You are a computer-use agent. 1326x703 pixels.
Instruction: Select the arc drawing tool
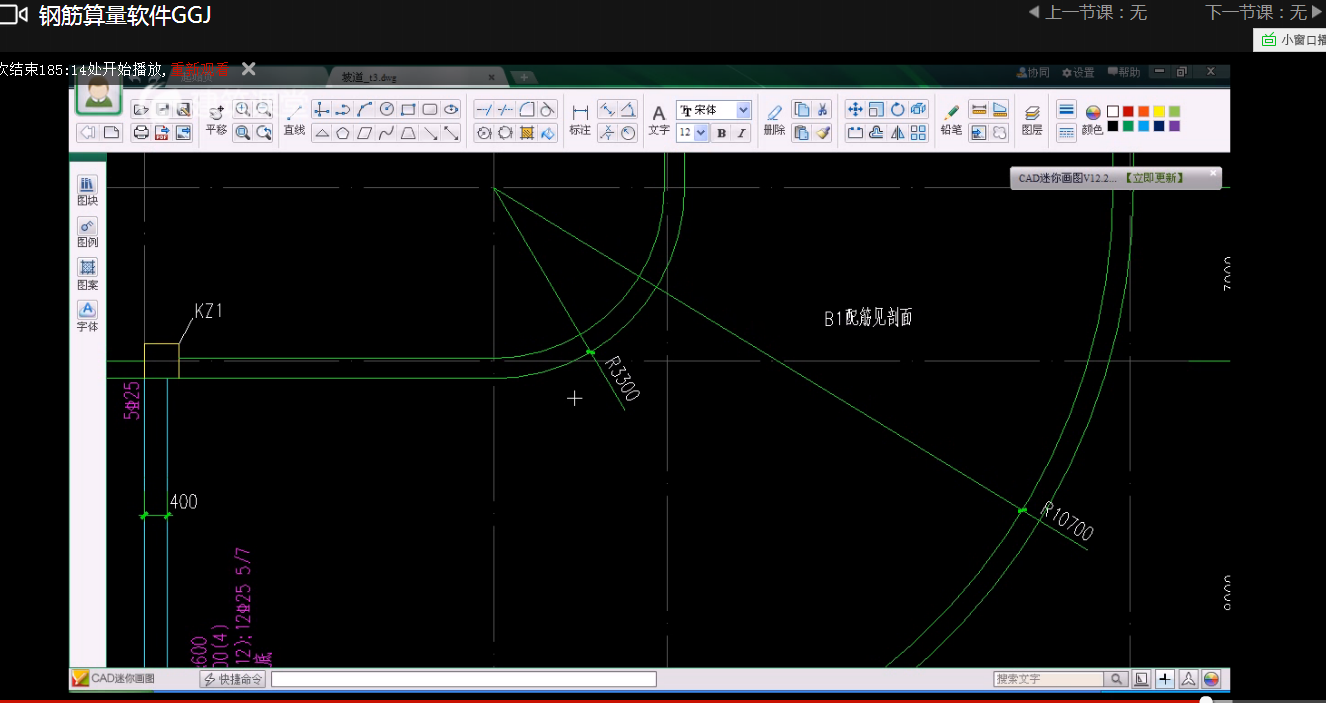(364, 109)
